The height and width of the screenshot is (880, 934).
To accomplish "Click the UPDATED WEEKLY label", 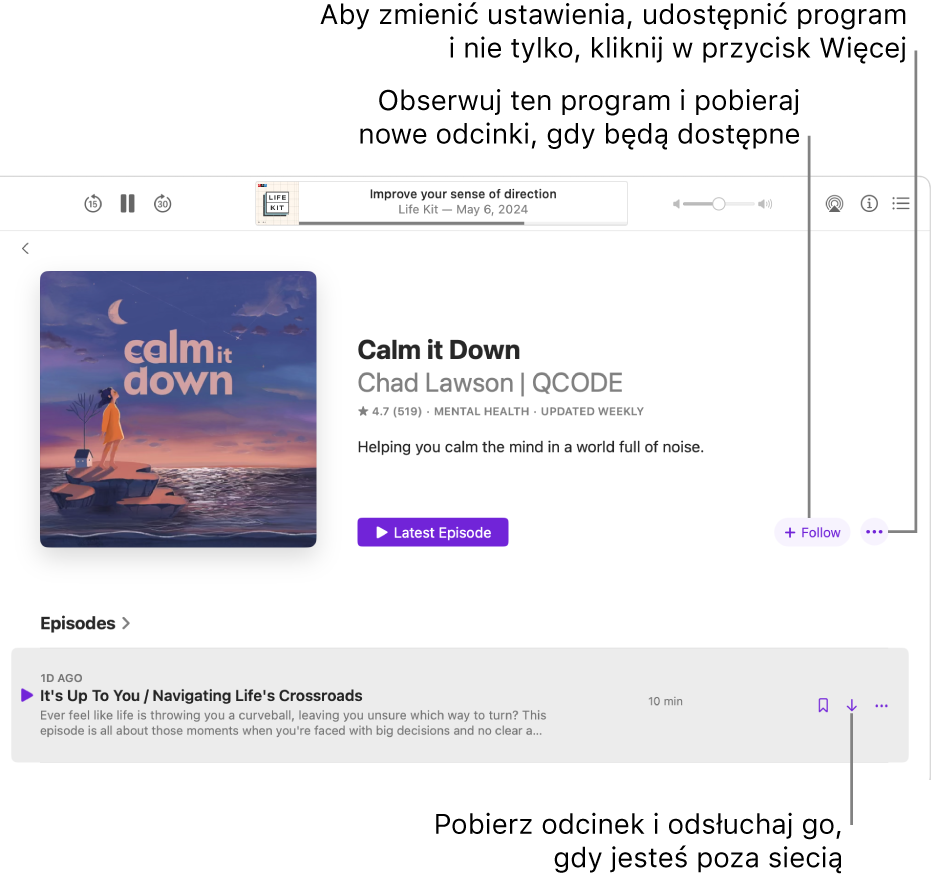I will tap(592, 411).
